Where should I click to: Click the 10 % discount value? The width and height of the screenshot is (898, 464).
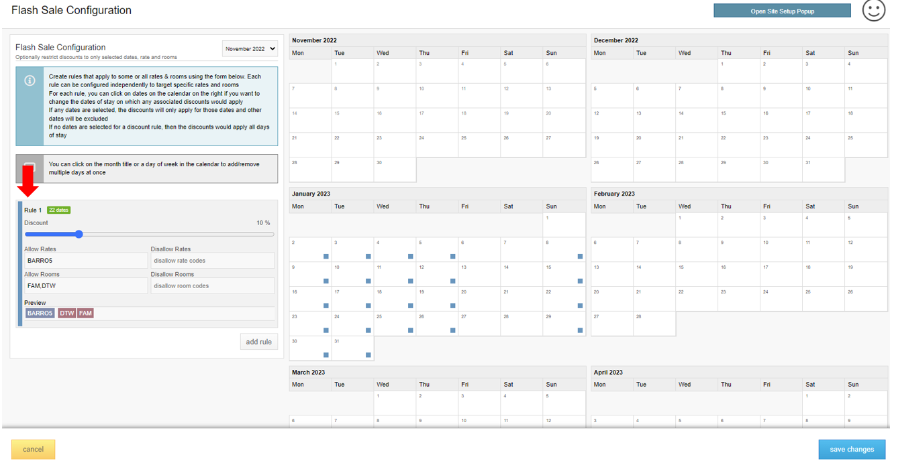pyautogui.click(x=263, y=223)
